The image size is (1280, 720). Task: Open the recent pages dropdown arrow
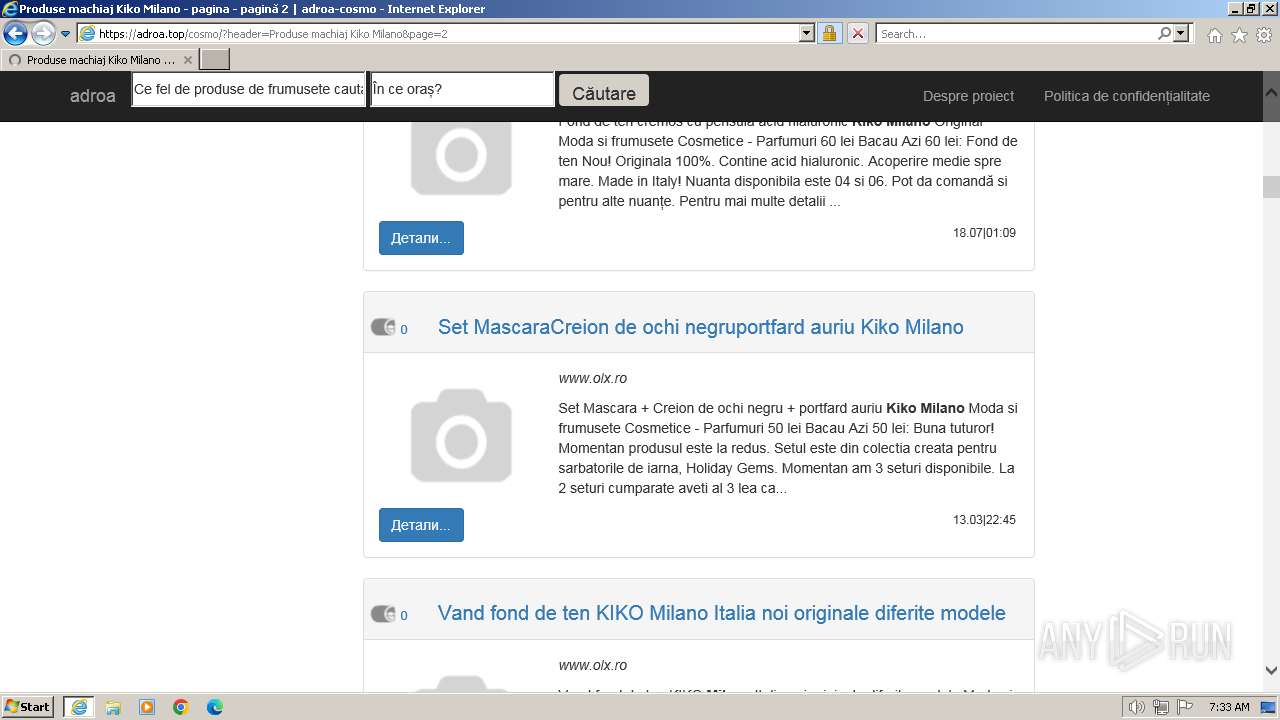65,34
